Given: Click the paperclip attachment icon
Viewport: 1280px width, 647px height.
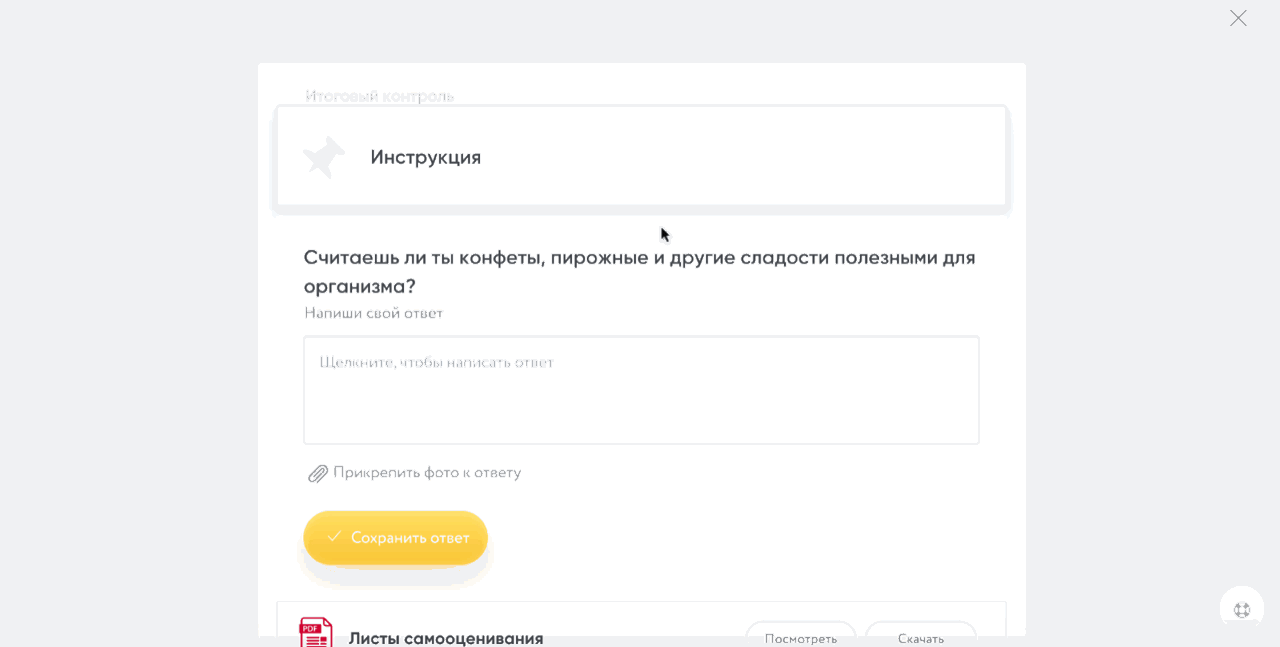Looking at the screenshot, I should [318, 473].
